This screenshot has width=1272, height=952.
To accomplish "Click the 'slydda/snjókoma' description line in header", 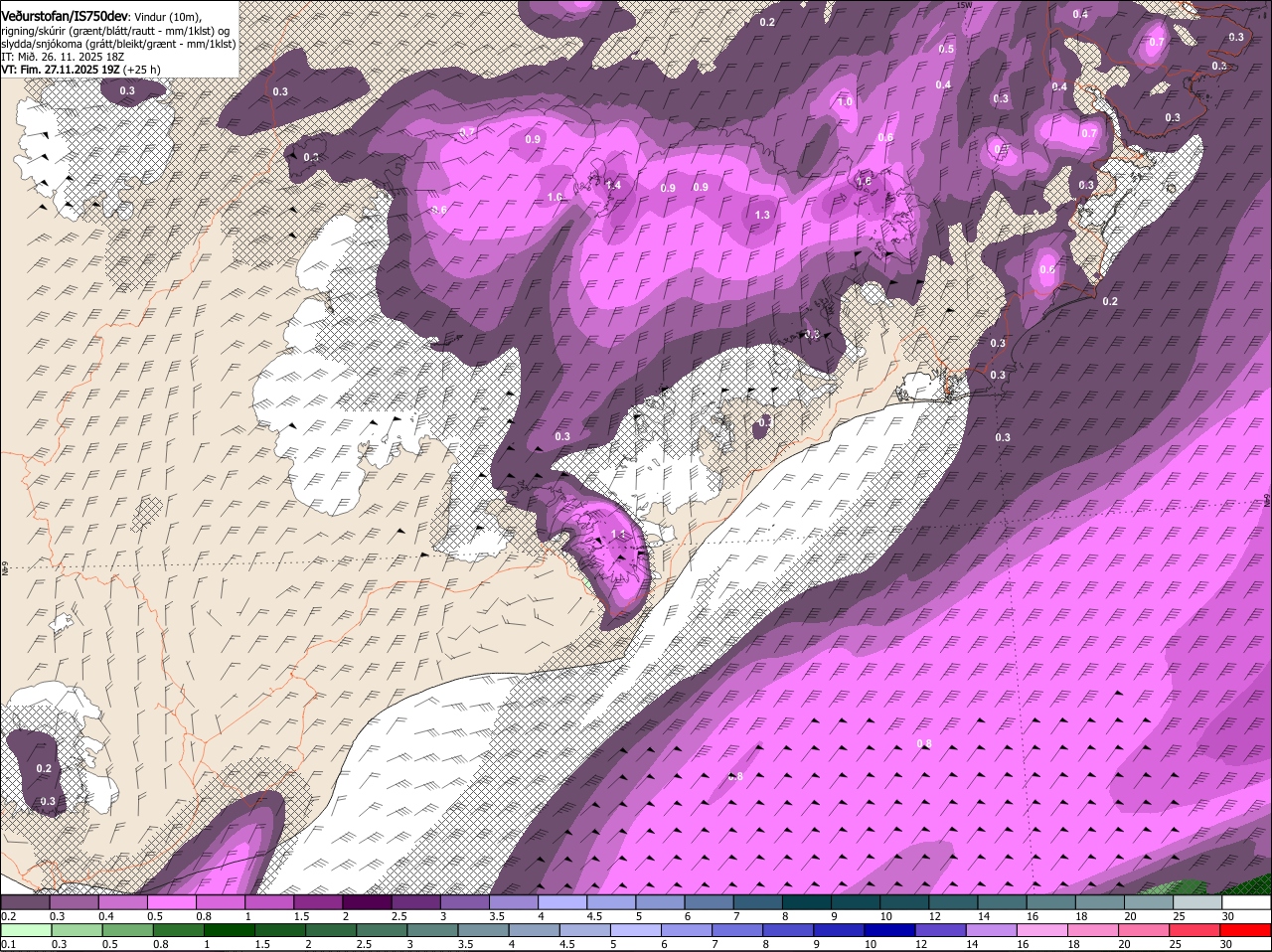I will [118, 45].
